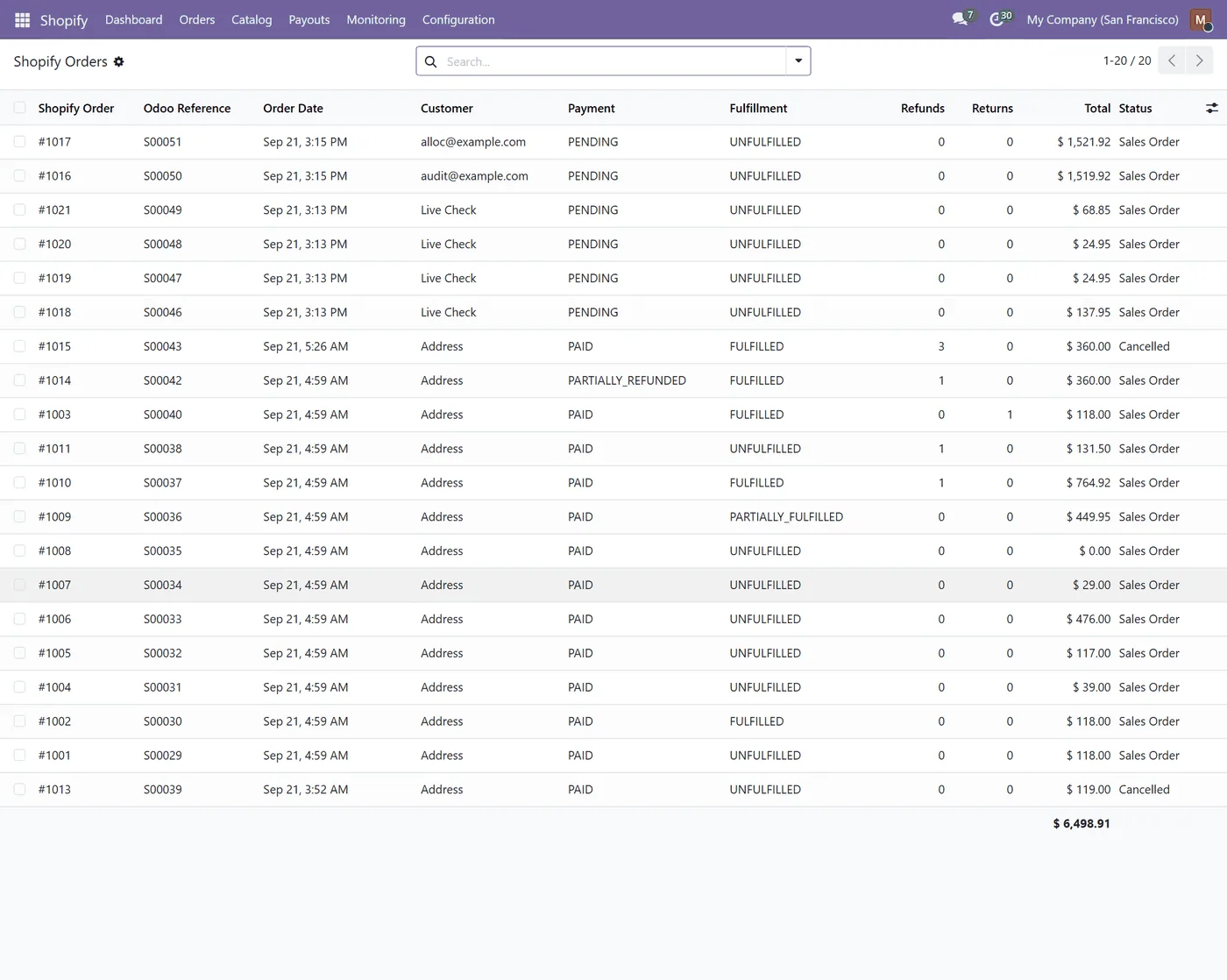
Task: Open the Monitoring menu
Action: 376,19
